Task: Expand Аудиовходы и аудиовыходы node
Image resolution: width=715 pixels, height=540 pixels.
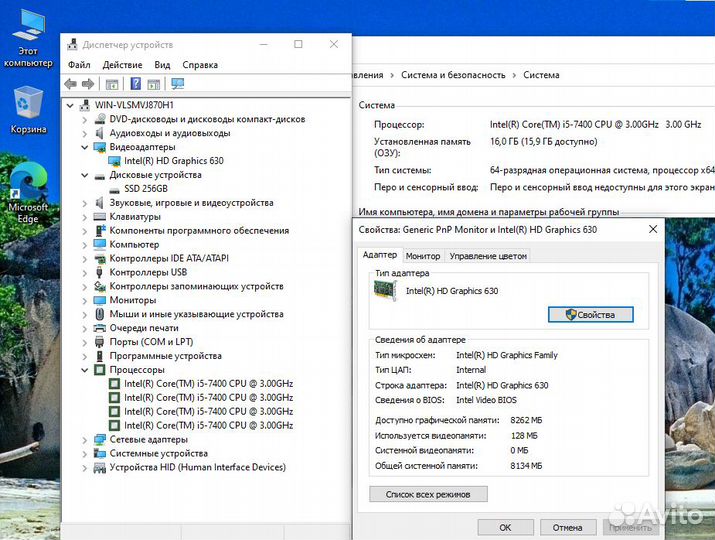Action: click(84, 134)
